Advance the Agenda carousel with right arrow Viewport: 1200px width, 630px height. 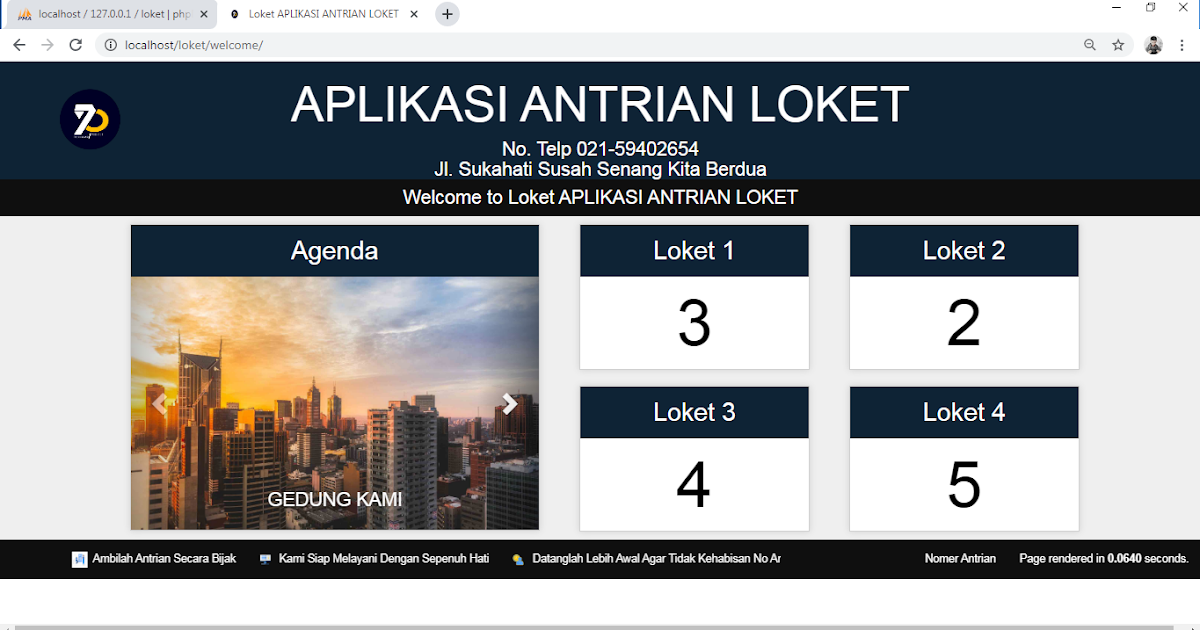tap(509, 404)
